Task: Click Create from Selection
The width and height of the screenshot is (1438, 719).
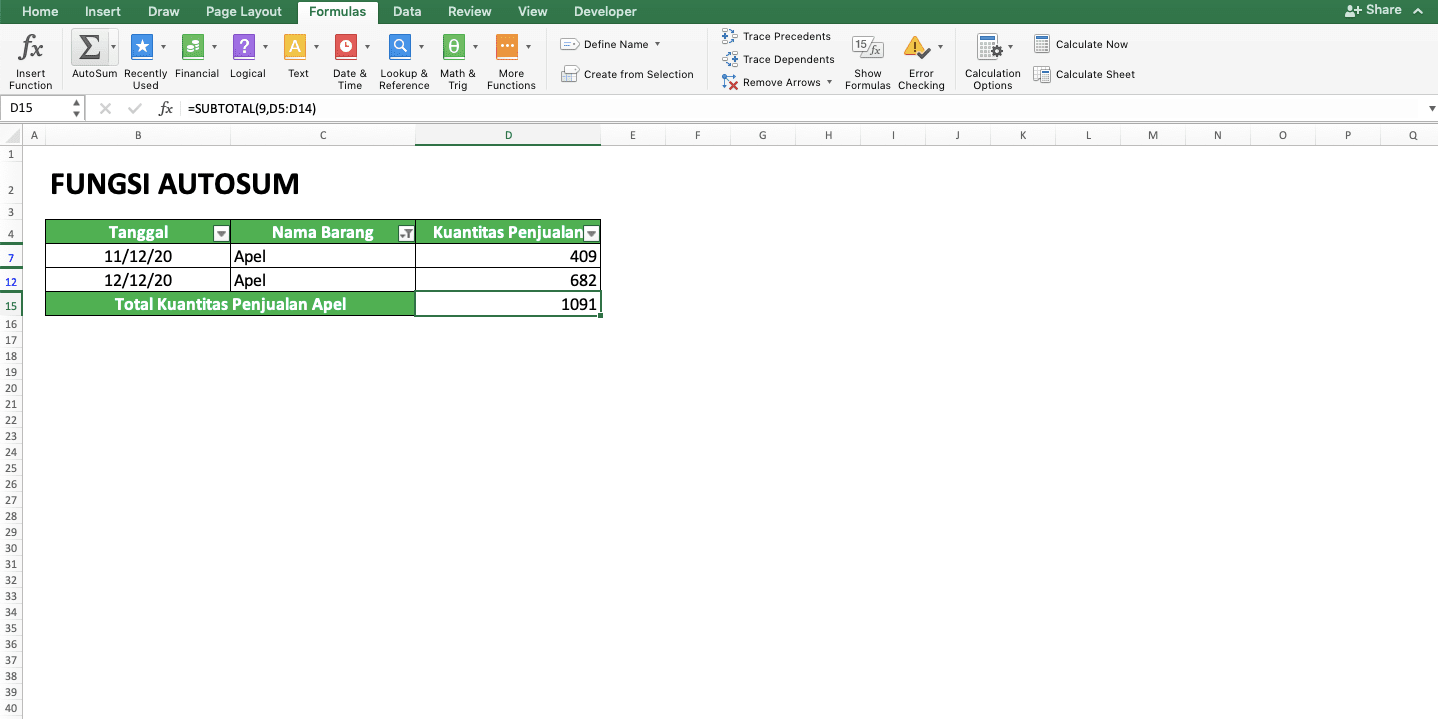Action: [626, 74]
